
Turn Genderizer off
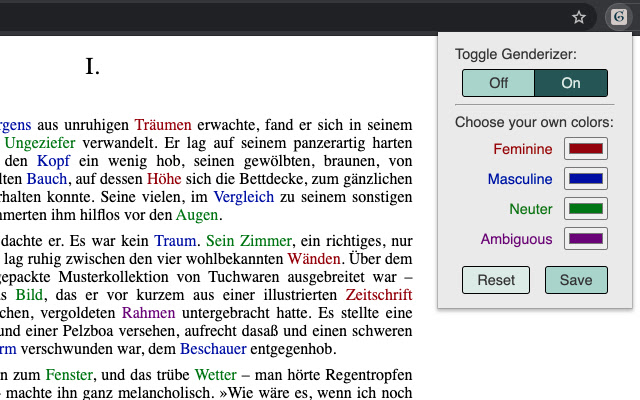[x=498, y=83]
